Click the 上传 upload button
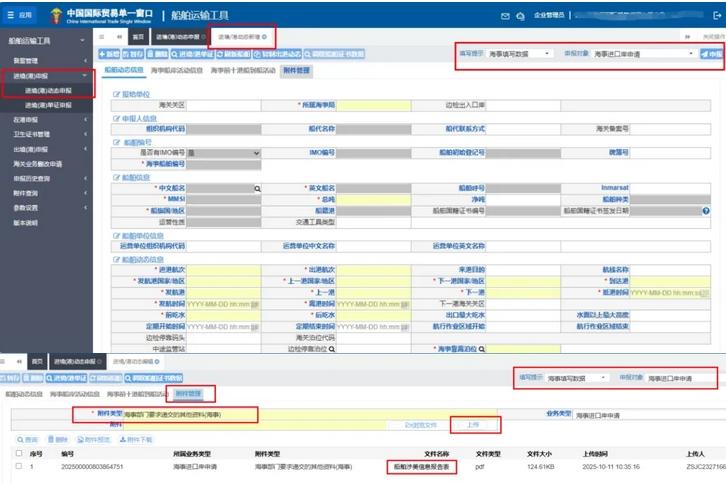This screenshot has width=726, height=500. pyautogui.click(x=473, y=424)
